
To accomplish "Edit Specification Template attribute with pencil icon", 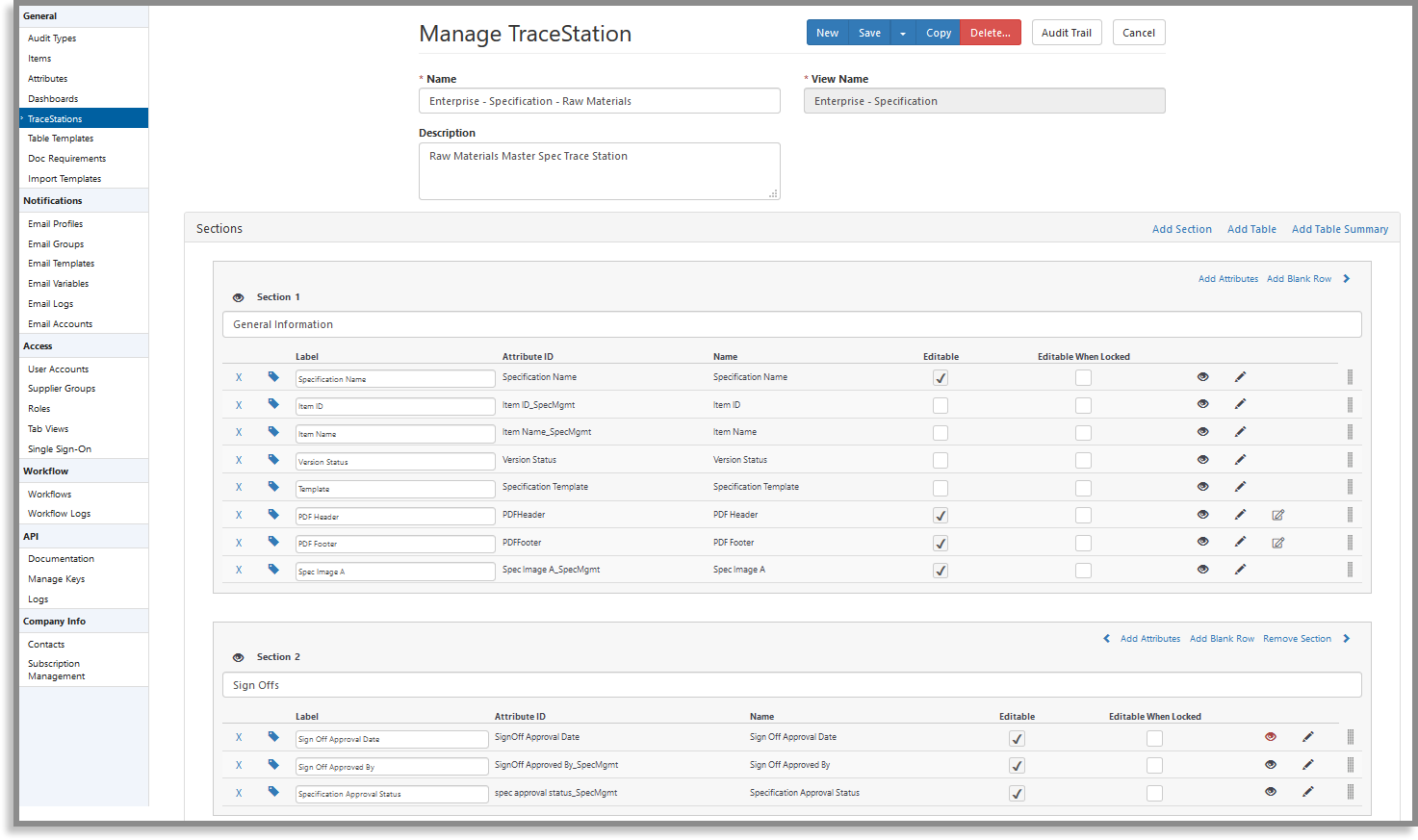I will (x=1240, y=487).
